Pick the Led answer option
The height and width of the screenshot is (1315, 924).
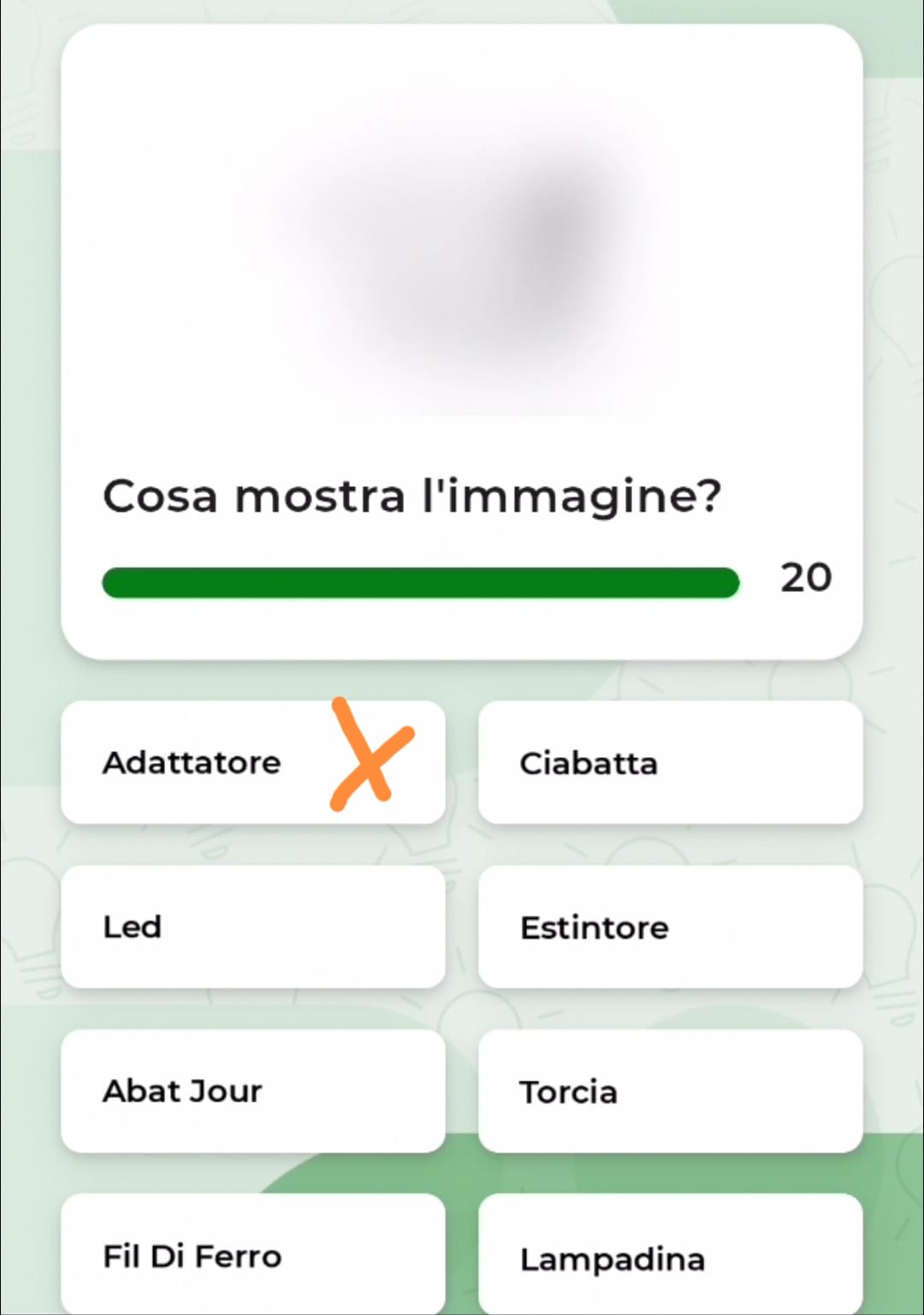click(x=252, y=927)
